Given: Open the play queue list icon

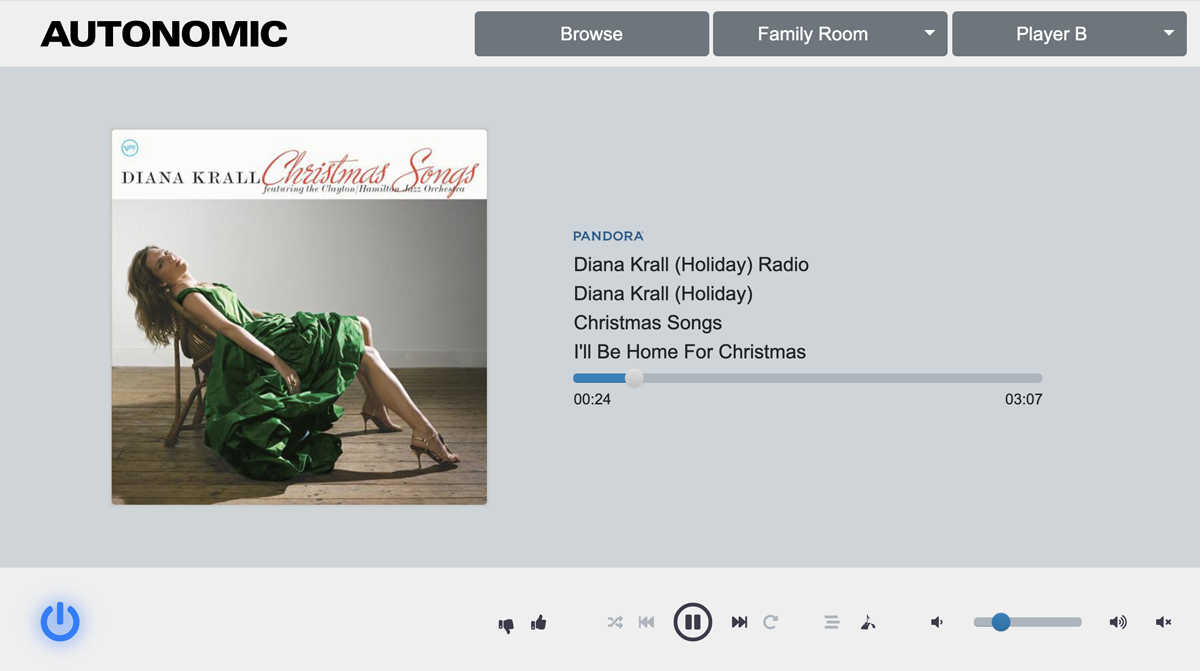Looking at the screenshot, I should pyautogui.click(x=831, y=622).
